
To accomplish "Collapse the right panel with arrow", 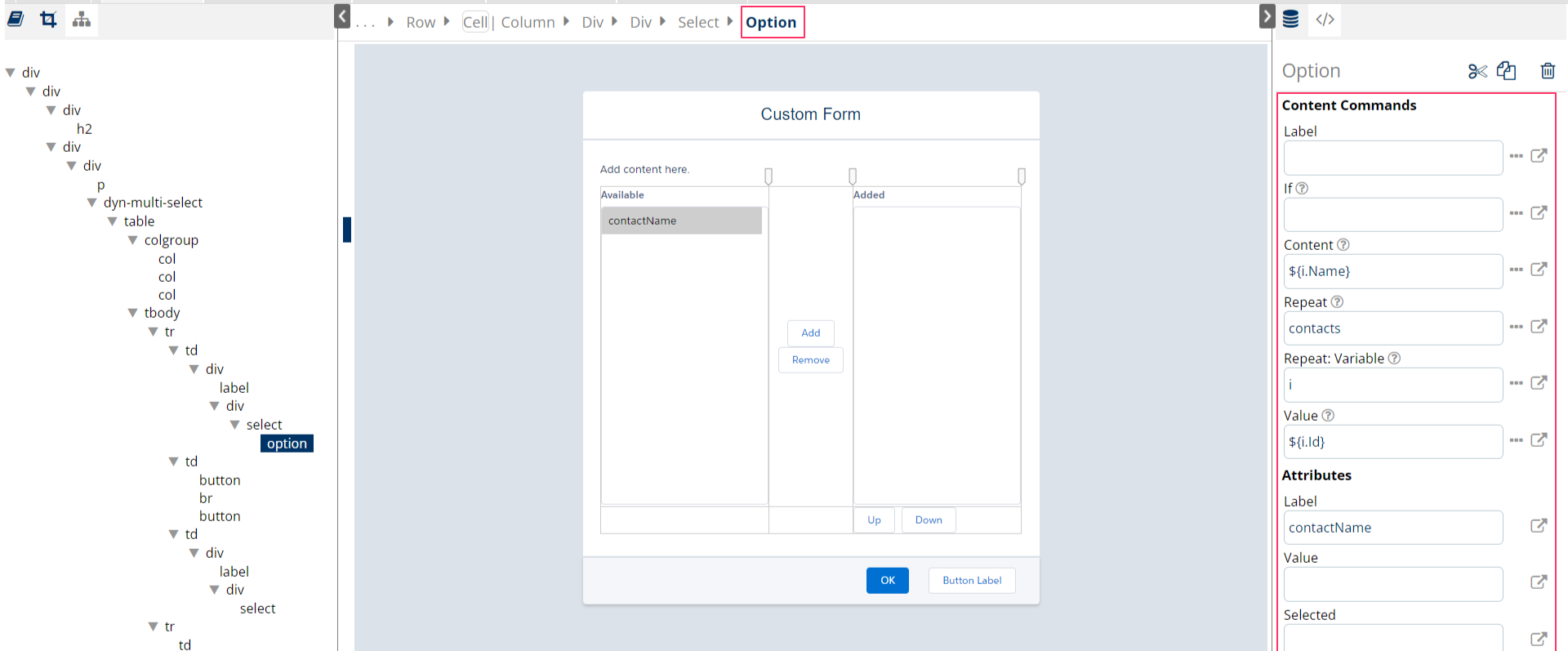I will pos(1267,16).
